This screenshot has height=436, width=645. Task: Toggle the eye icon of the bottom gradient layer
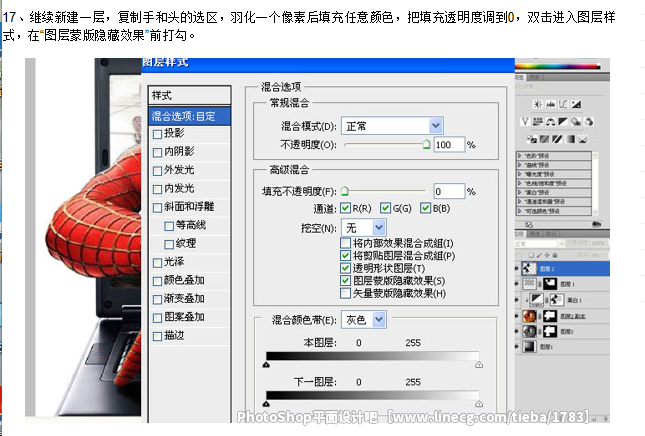[x=517, y=347]
